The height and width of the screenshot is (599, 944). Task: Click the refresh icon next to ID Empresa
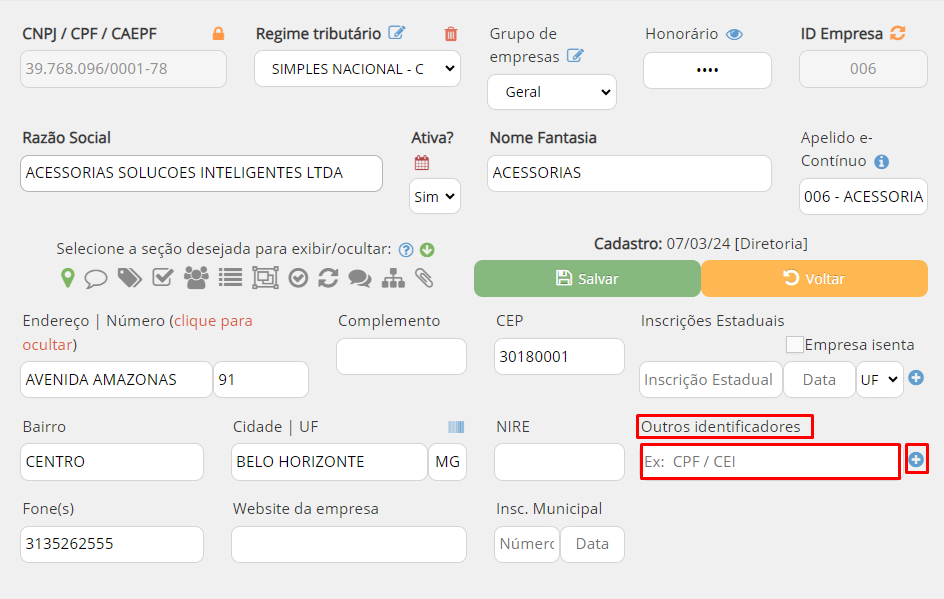click(x=897, y=34)
